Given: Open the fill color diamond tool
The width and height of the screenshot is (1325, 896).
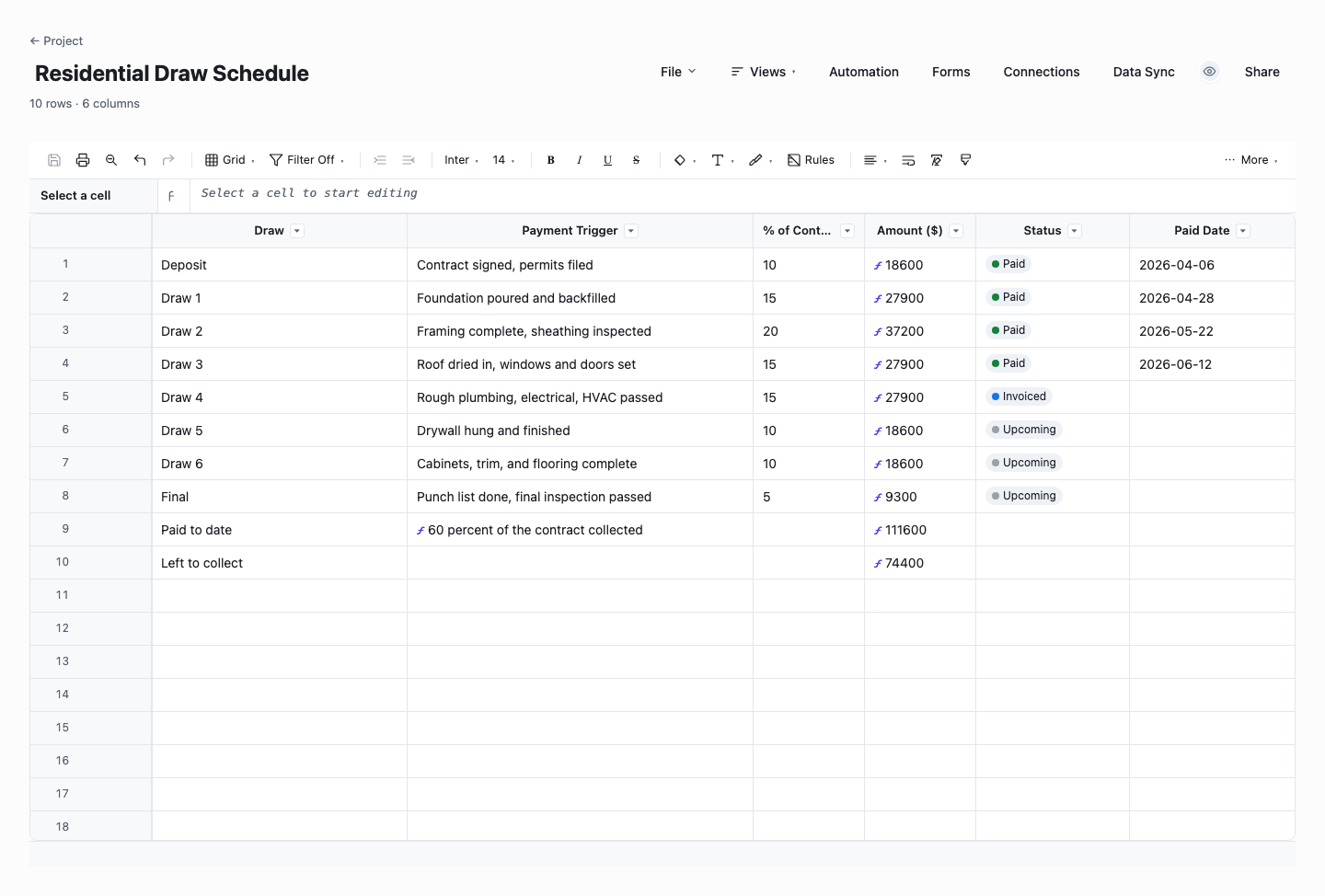Looking at the screenshot, I should point(685,160).
